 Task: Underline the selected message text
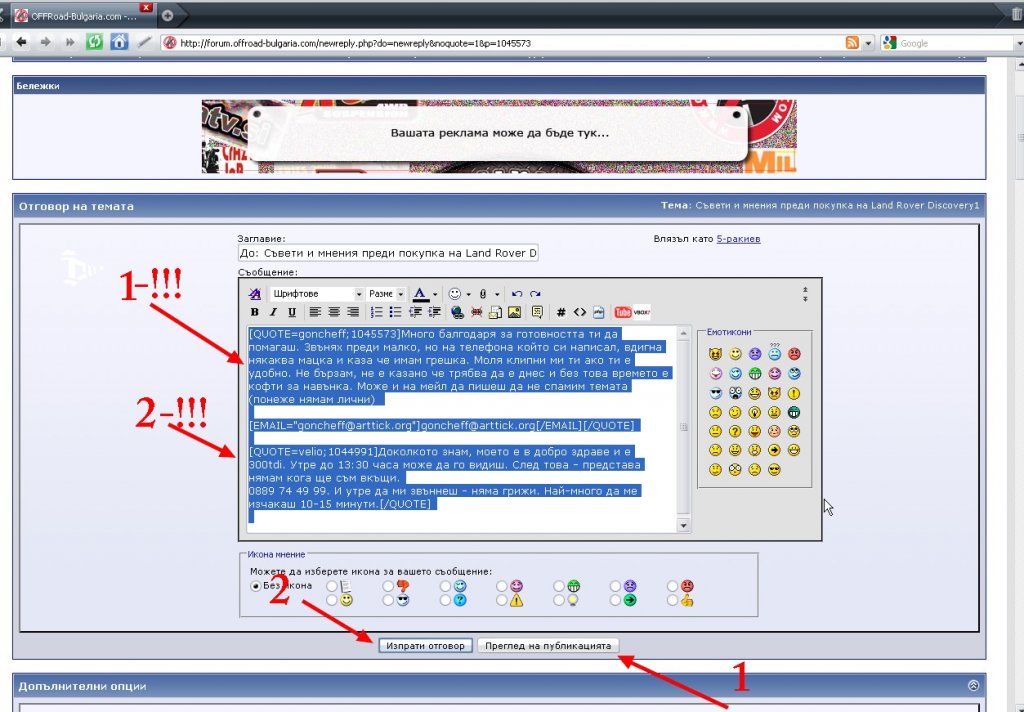292,312
